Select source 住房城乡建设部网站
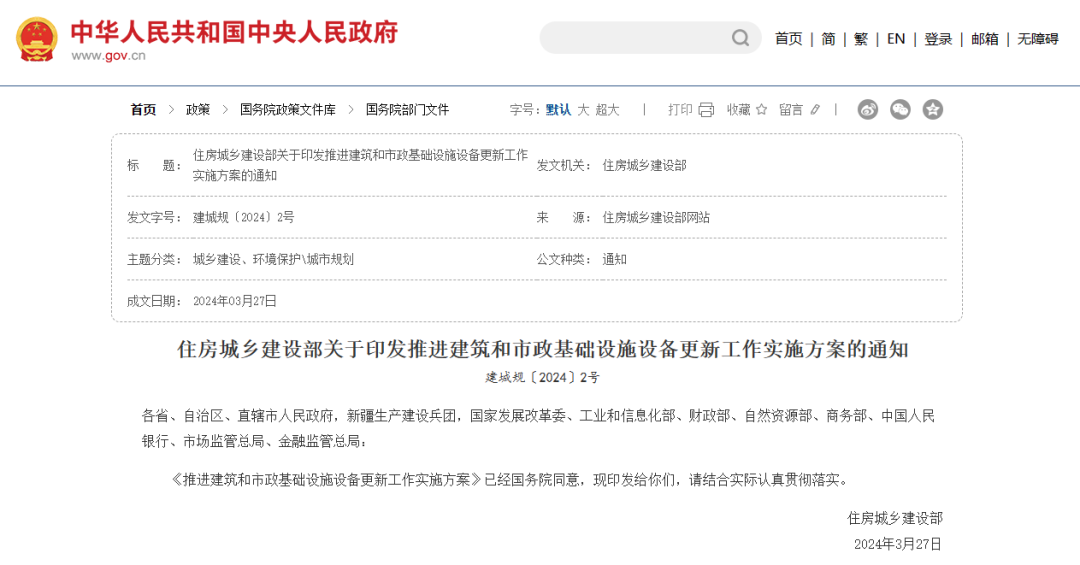This screenshot has height=565, width=1080. point(656,218)
